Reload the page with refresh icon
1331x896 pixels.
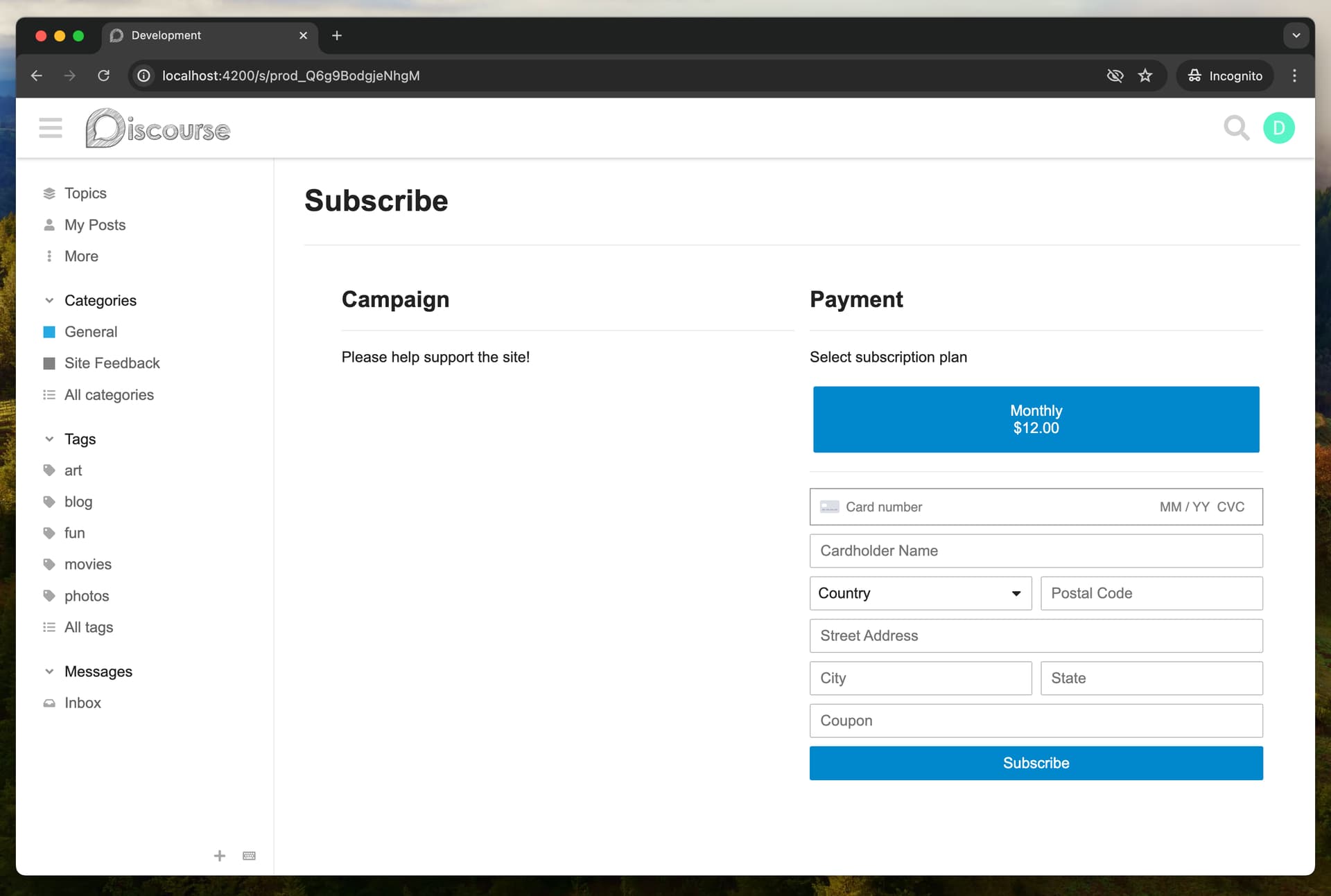[104, 76]
